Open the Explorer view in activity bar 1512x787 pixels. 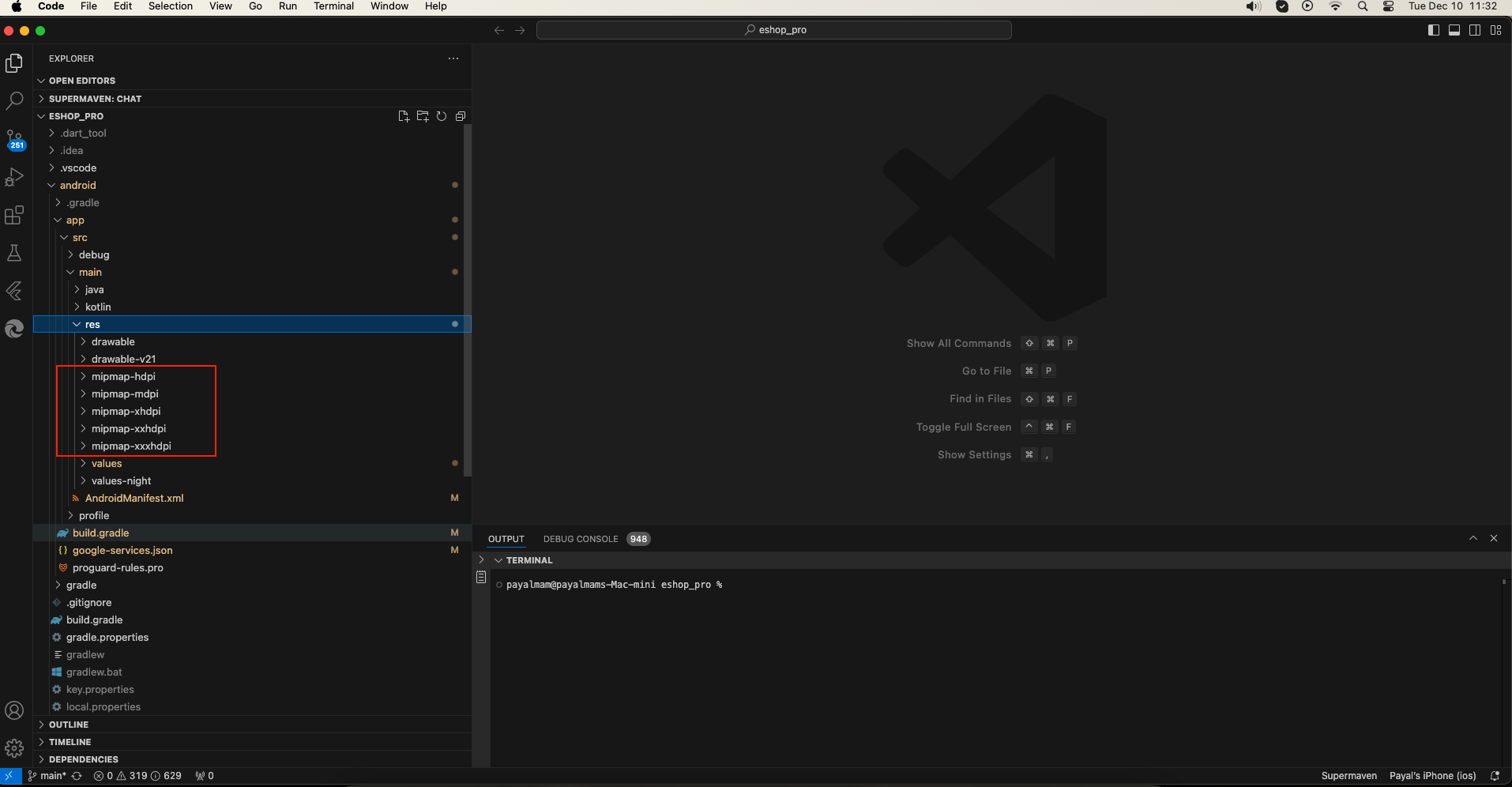click(x=14, y=63)
